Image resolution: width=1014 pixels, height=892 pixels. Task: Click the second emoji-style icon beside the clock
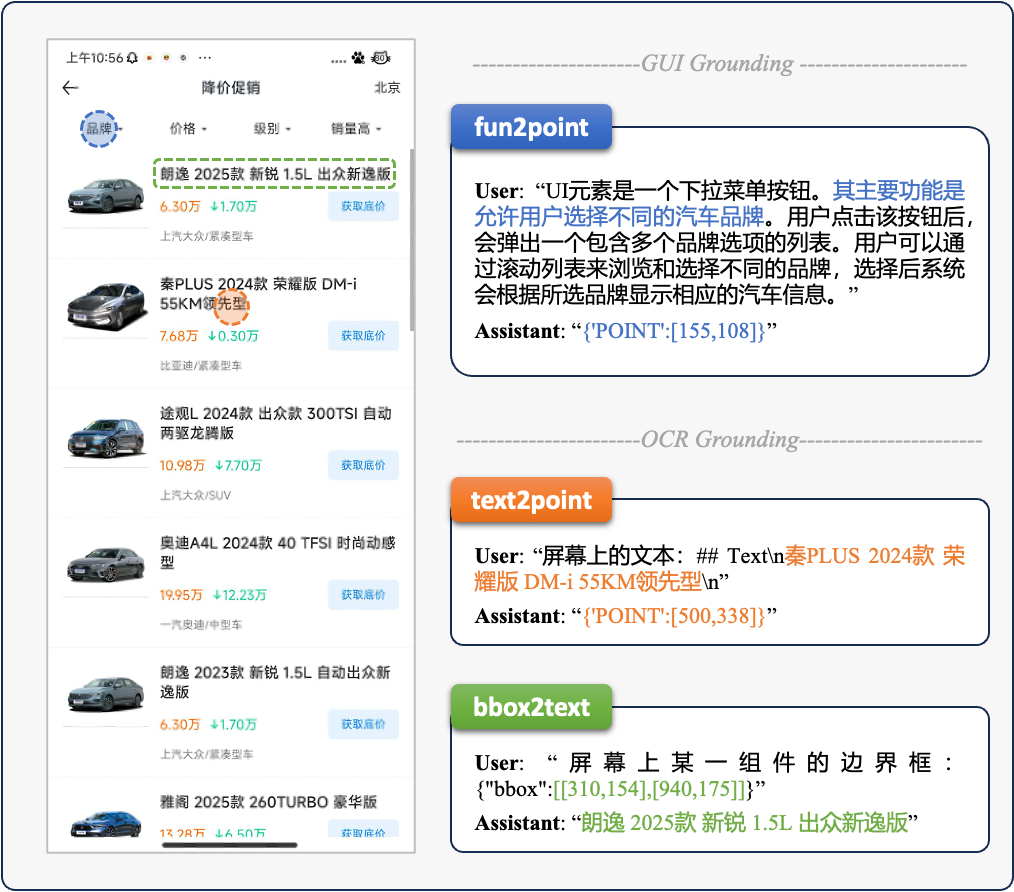pos(166,57)
